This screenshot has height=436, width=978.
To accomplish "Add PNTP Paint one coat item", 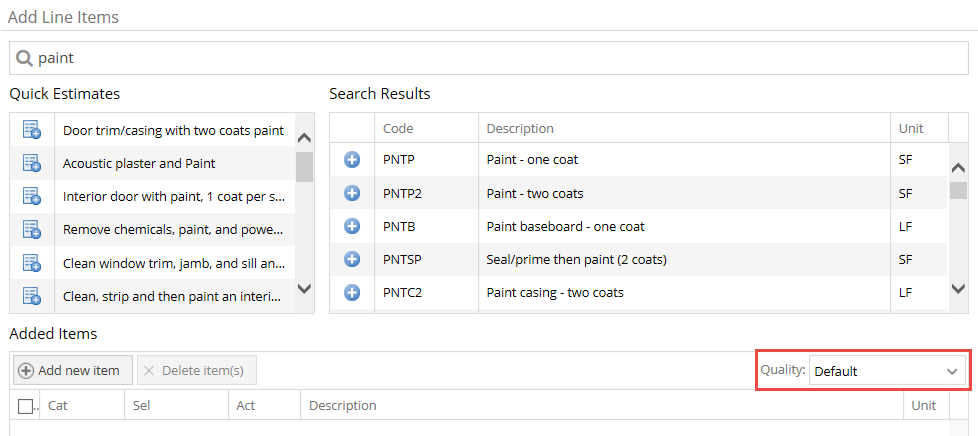I will 352,160.
